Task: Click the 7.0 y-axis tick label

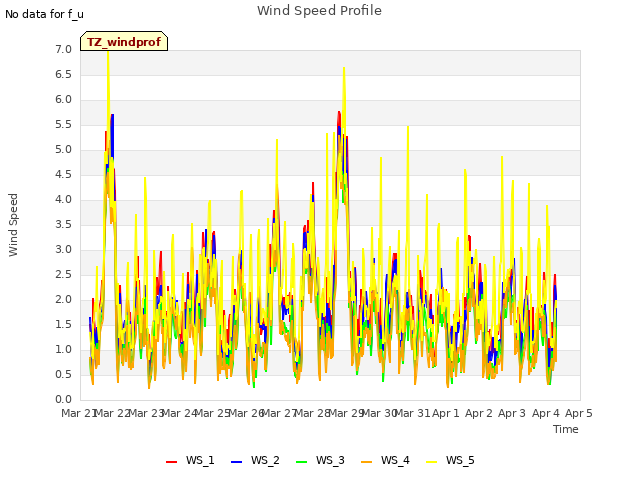Action: pyautogui.click(x=63, y=50)
